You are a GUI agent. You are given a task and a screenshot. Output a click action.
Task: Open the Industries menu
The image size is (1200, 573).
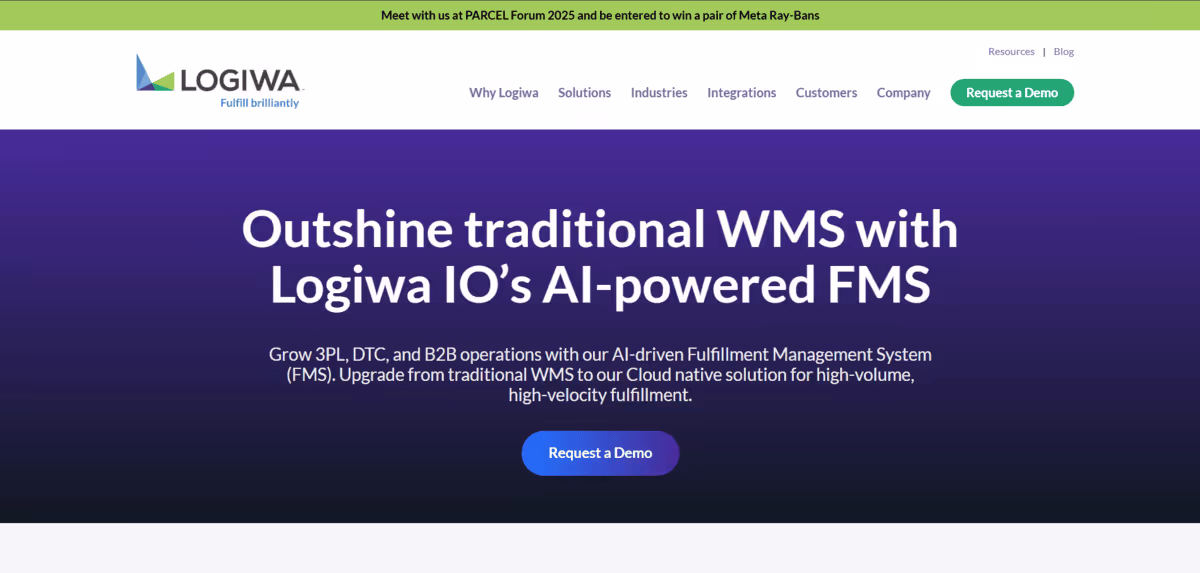click(659, 93)
